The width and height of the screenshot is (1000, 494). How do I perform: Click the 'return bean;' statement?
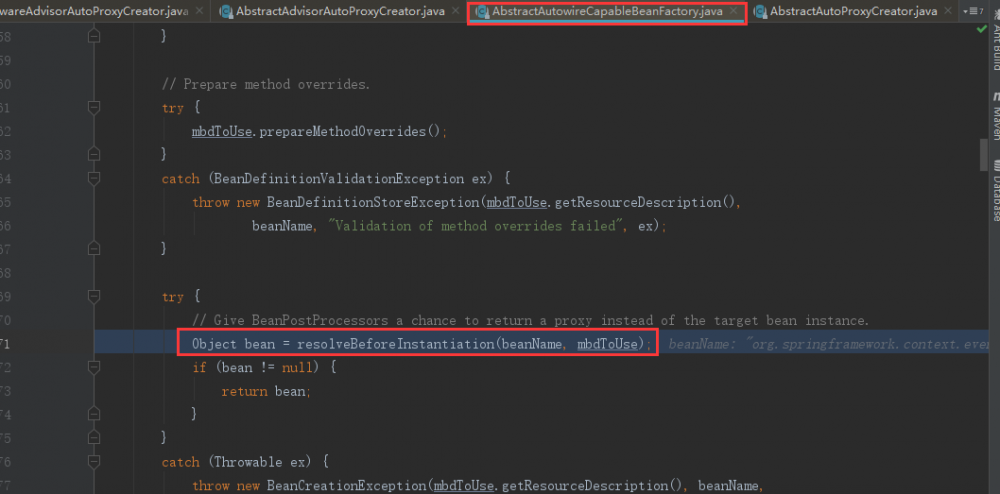click(x=266, y=391)
